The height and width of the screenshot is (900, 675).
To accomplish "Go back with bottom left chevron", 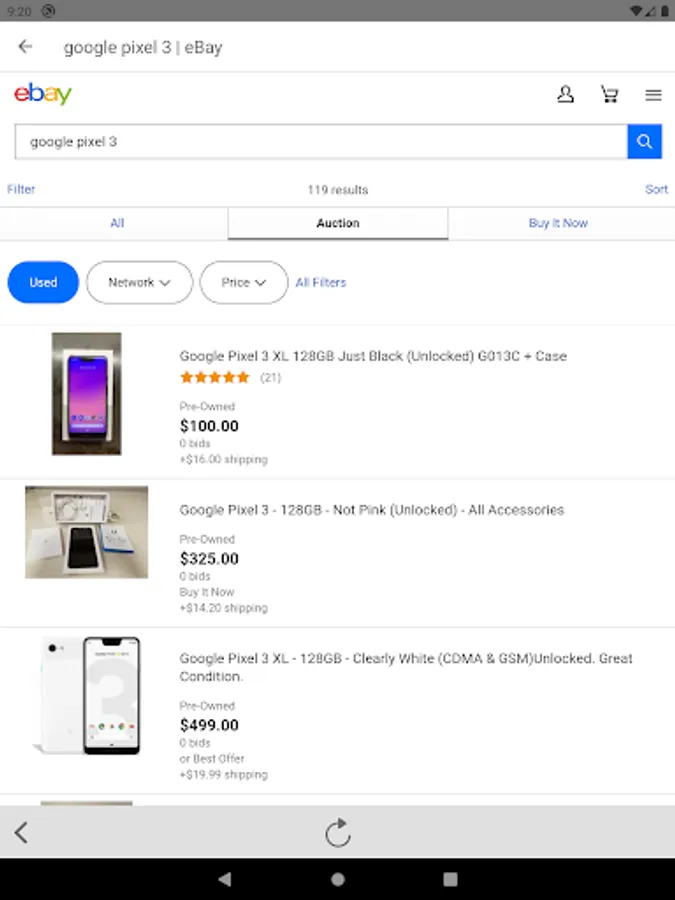I will 21,832.
